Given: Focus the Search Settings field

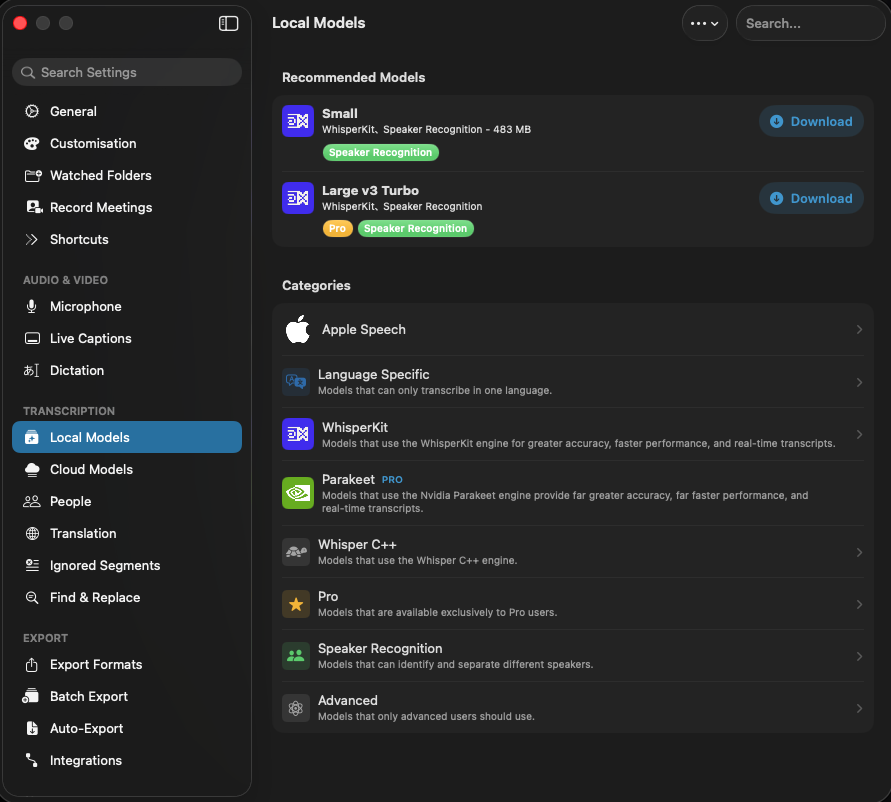Looking at the screenshot, I should [127, 72].
